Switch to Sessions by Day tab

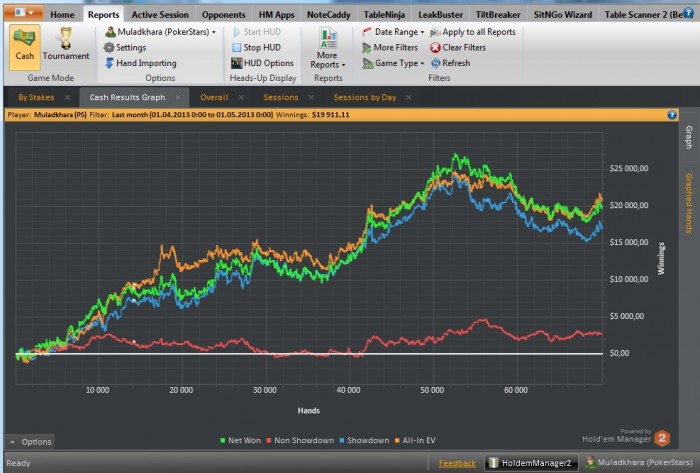(365, 97)
